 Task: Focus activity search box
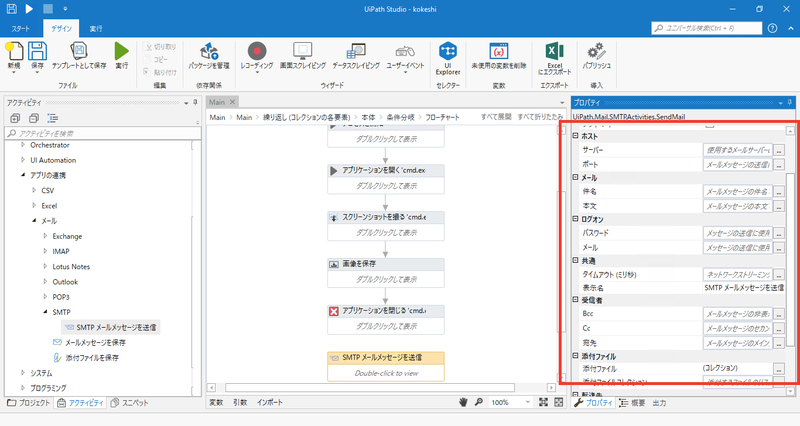(103, 133)
